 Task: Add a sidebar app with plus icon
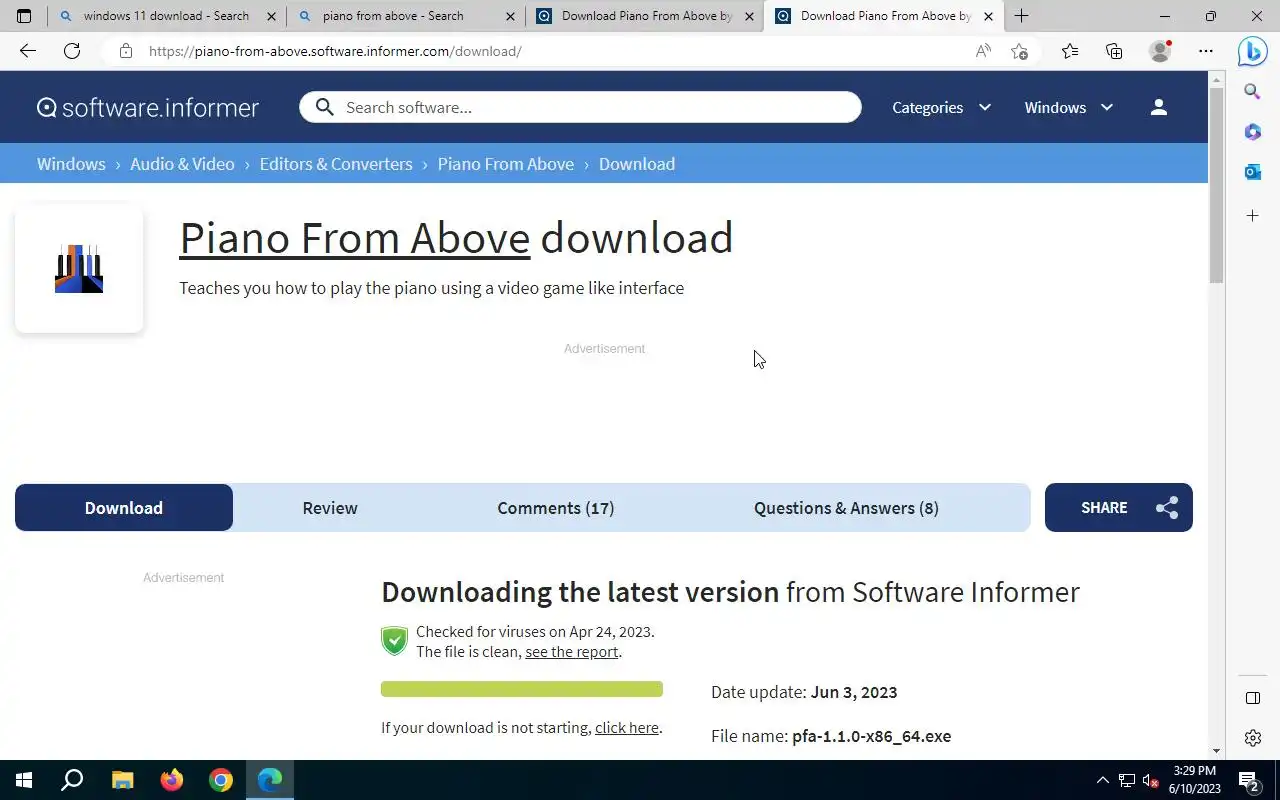click(x=1252, y=215)
